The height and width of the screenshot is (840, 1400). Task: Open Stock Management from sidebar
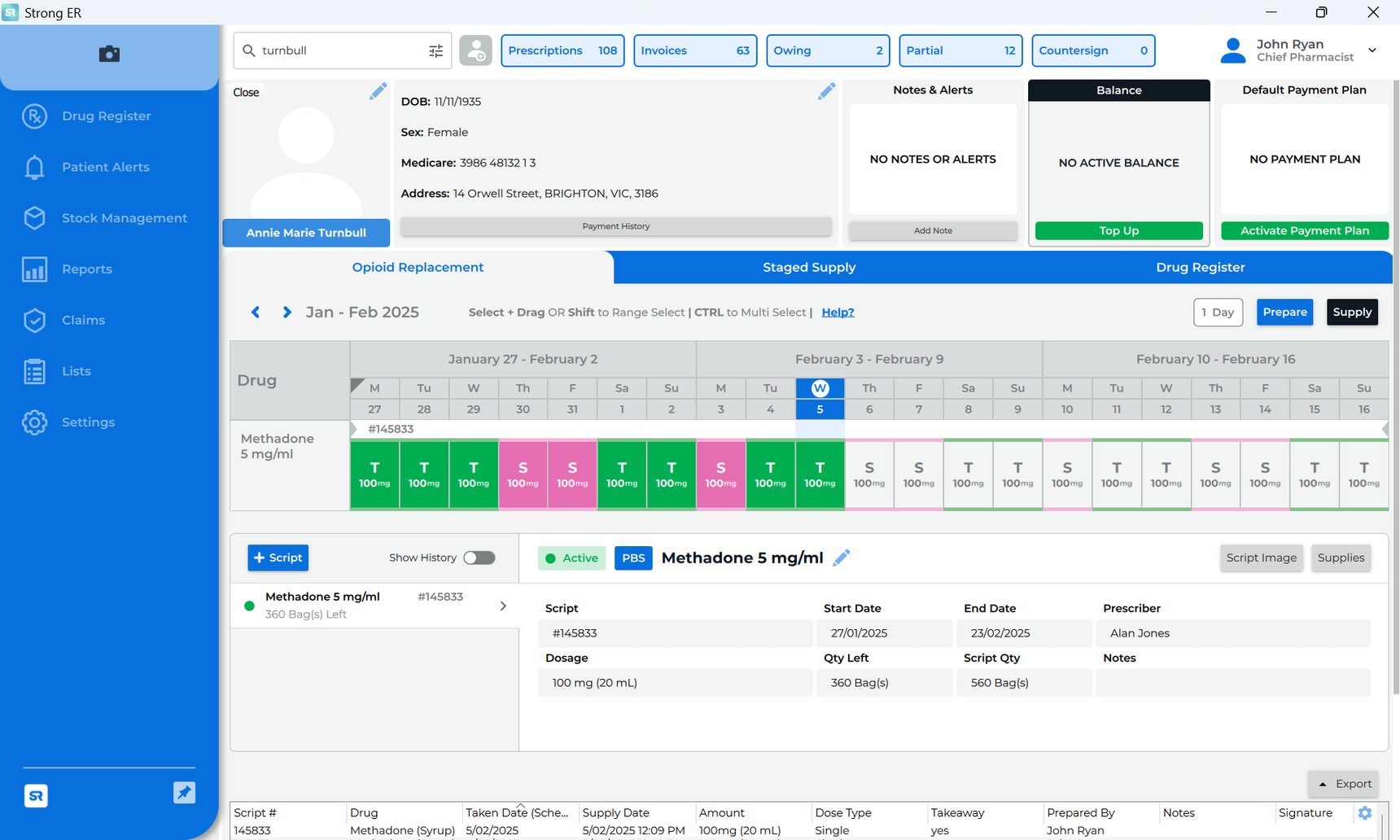124,218
